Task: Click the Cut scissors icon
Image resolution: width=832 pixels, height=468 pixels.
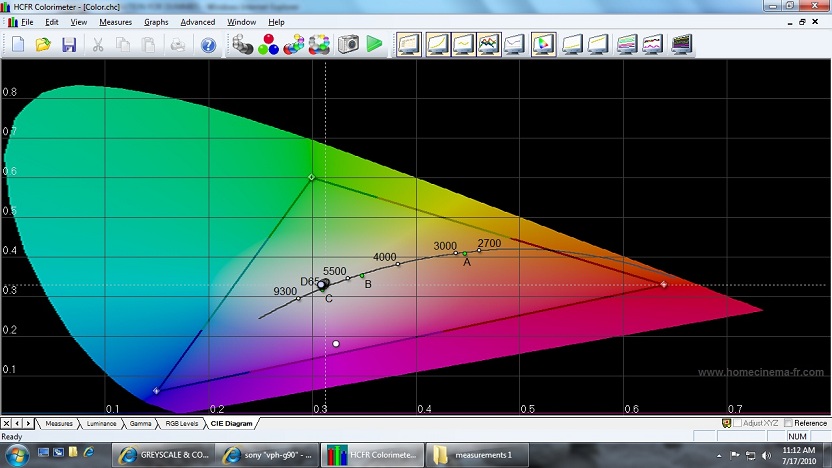Action: tap(98, 45)
